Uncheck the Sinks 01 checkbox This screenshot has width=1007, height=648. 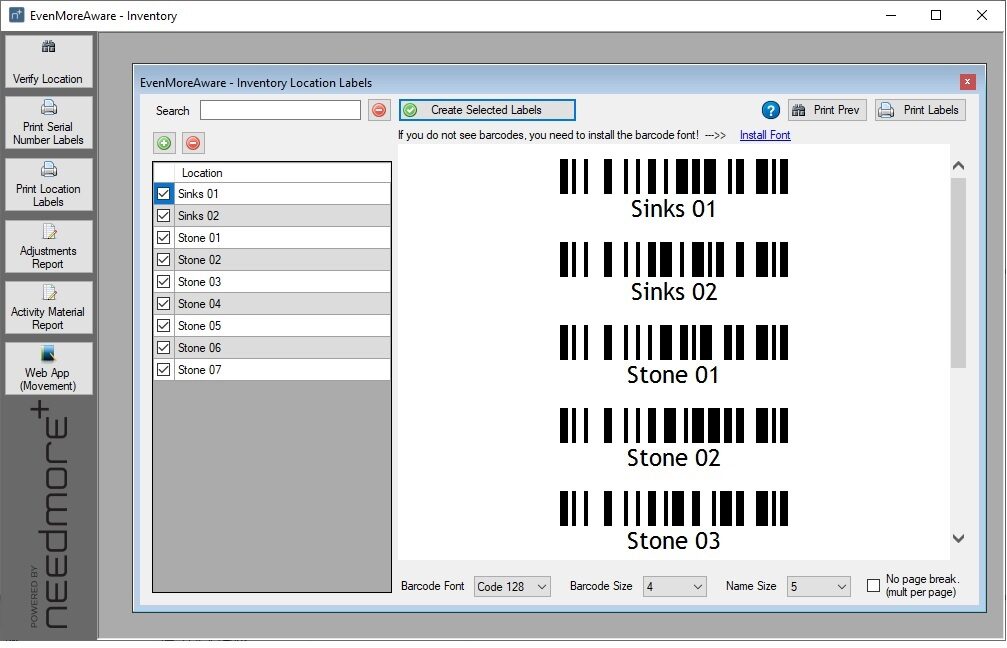[164, 194]
